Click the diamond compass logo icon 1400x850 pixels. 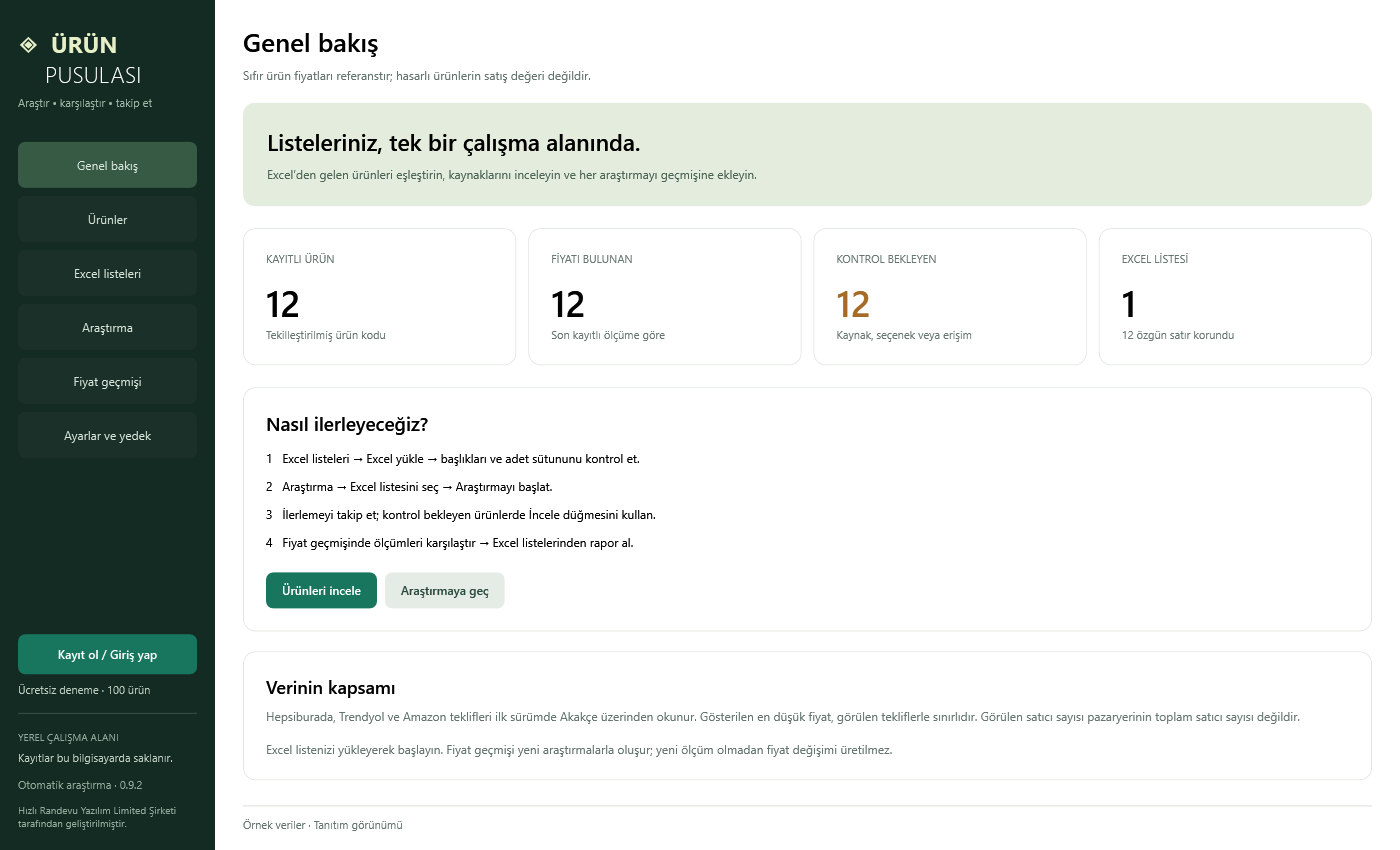point(28,45)
